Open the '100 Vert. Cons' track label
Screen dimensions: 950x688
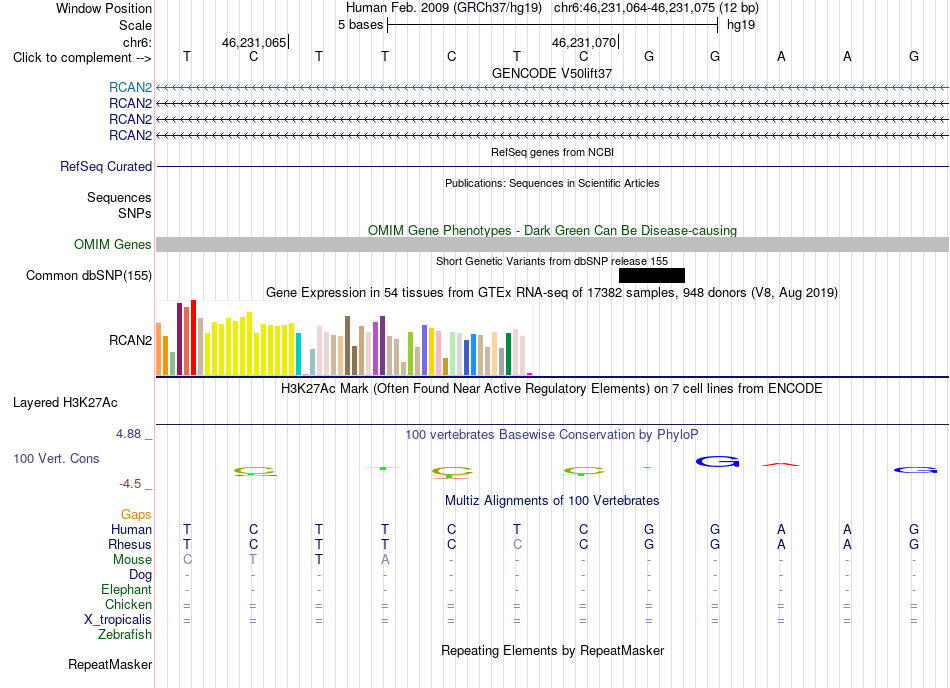pos(56,458)
